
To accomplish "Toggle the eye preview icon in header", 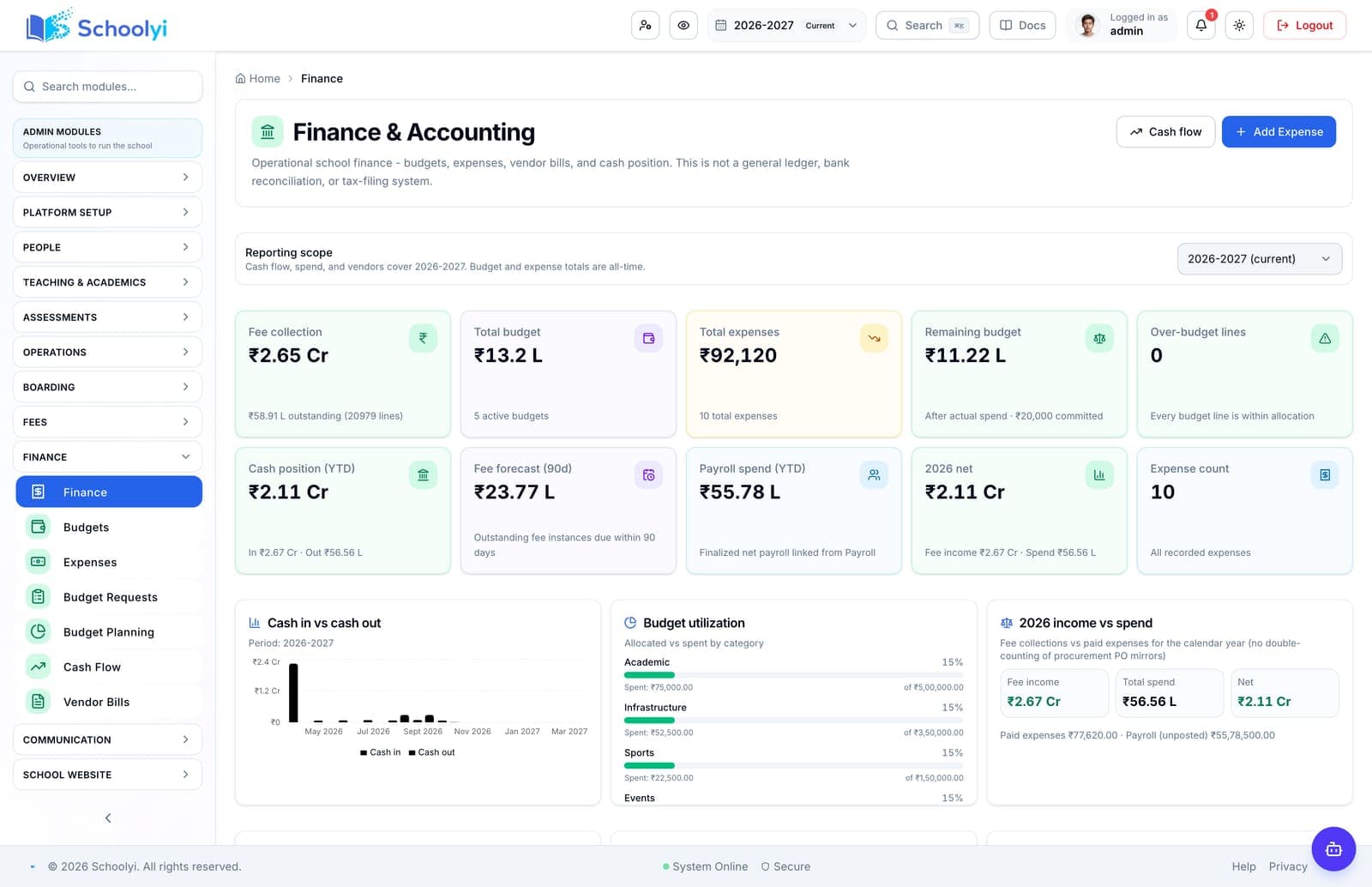I will [683, 26].
